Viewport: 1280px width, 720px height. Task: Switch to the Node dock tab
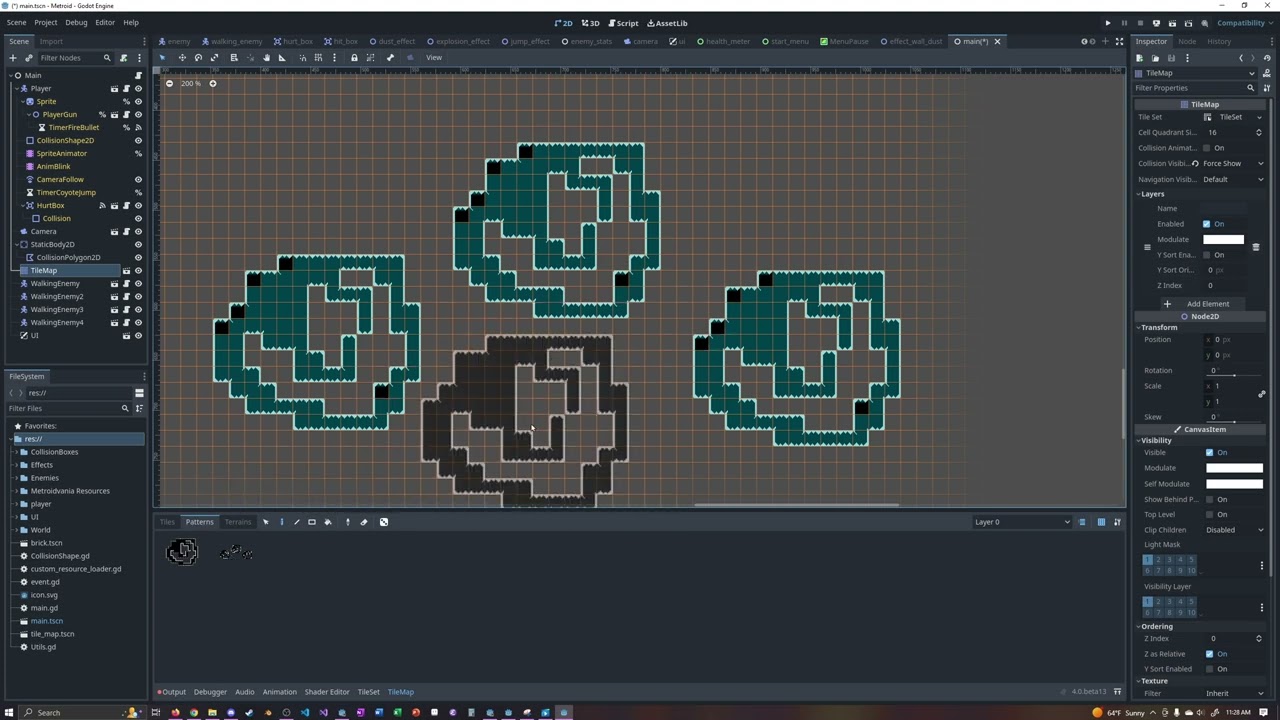point(1187,41)
